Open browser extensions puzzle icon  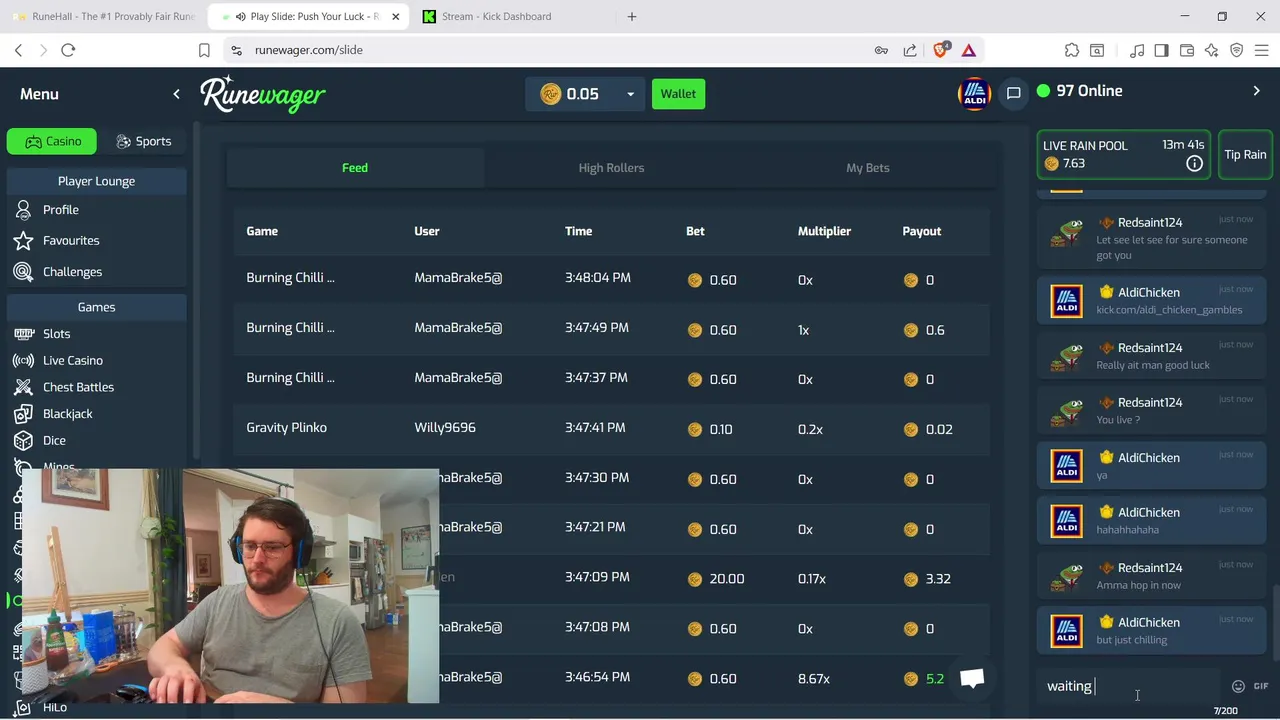(1072, 50)
